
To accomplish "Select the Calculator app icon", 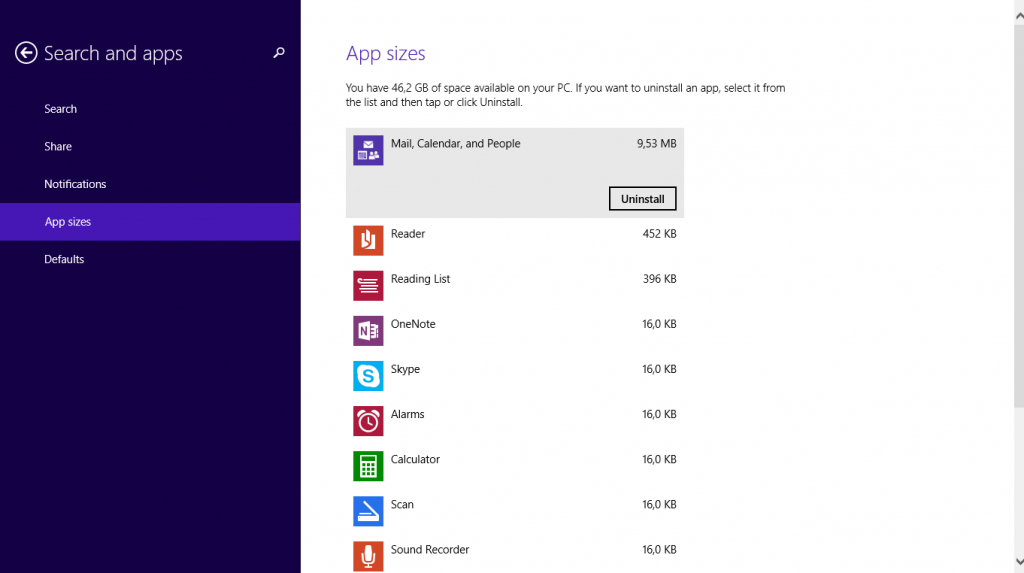I will [x=368, y=466].
